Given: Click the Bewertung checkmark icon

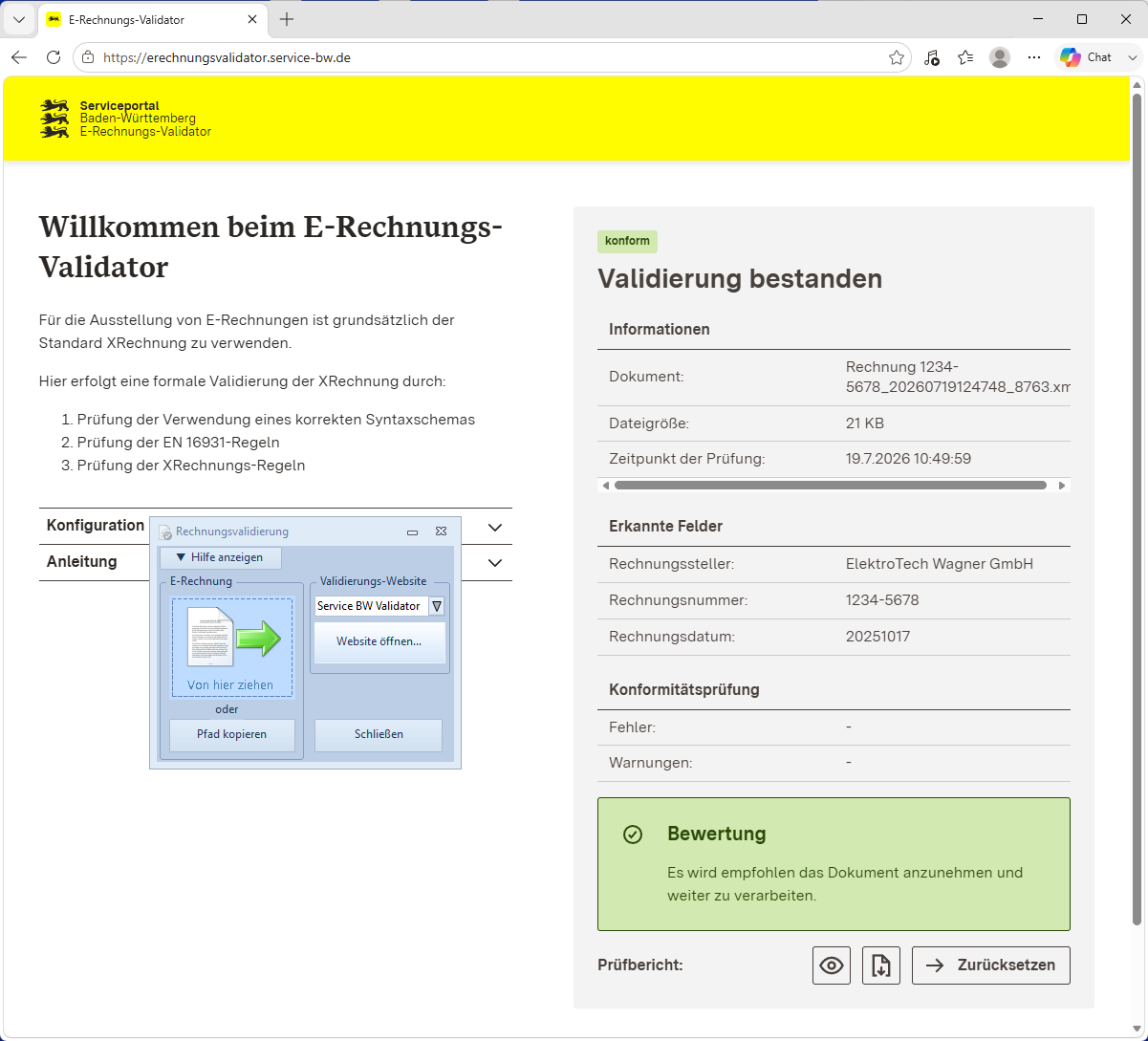Looking at the screenshot, I should (x=633, y=835).
